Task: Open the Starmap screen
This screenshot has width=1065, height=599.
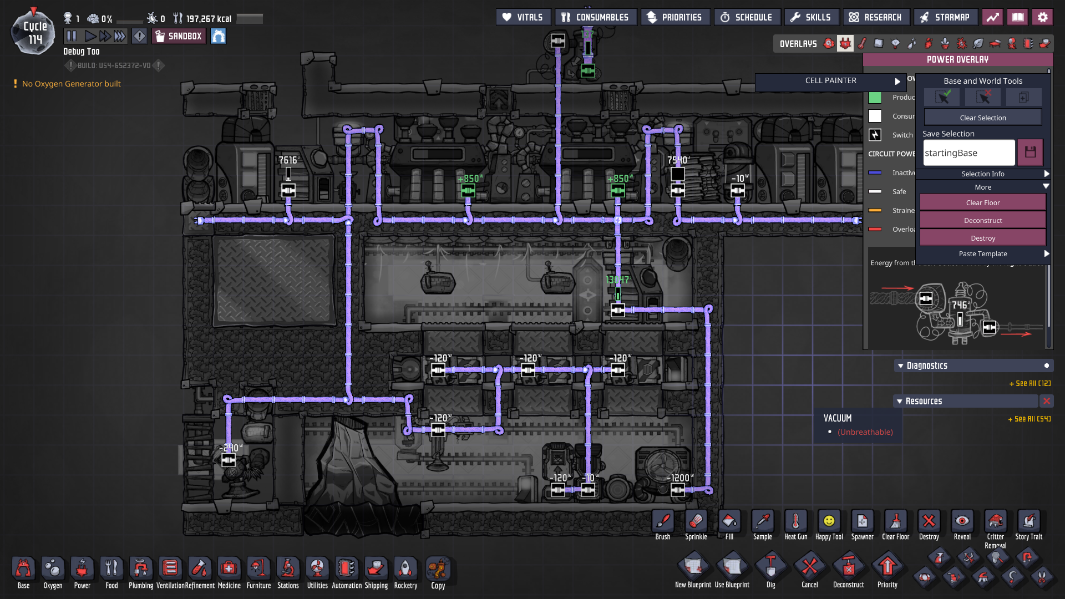Action: [x=945, y=17]
